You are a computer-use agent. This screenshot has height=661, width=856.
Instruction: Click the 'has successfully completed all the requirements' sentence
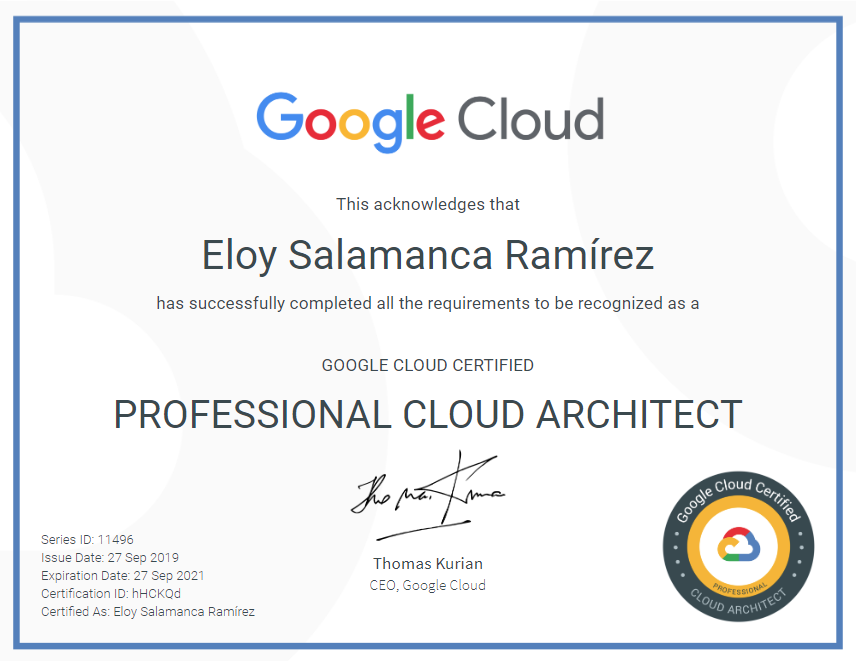(428, 303)
